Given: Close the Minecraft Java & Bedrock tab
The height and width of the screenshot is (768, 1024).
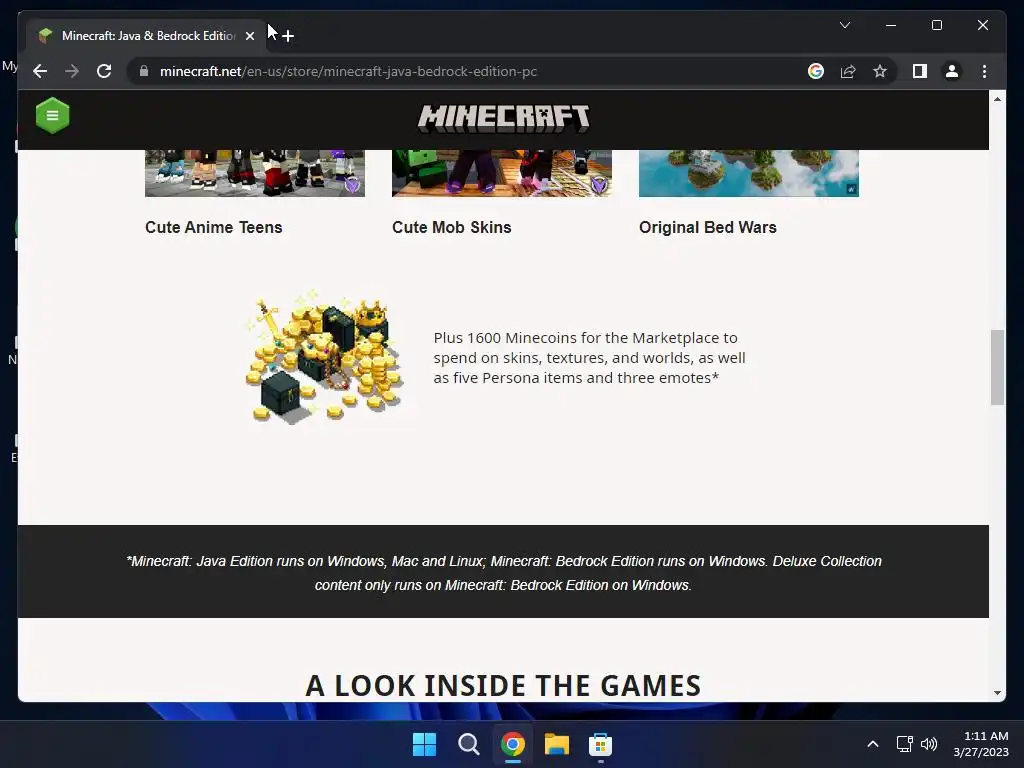Looking at the screenshot, I should point(249,36).
